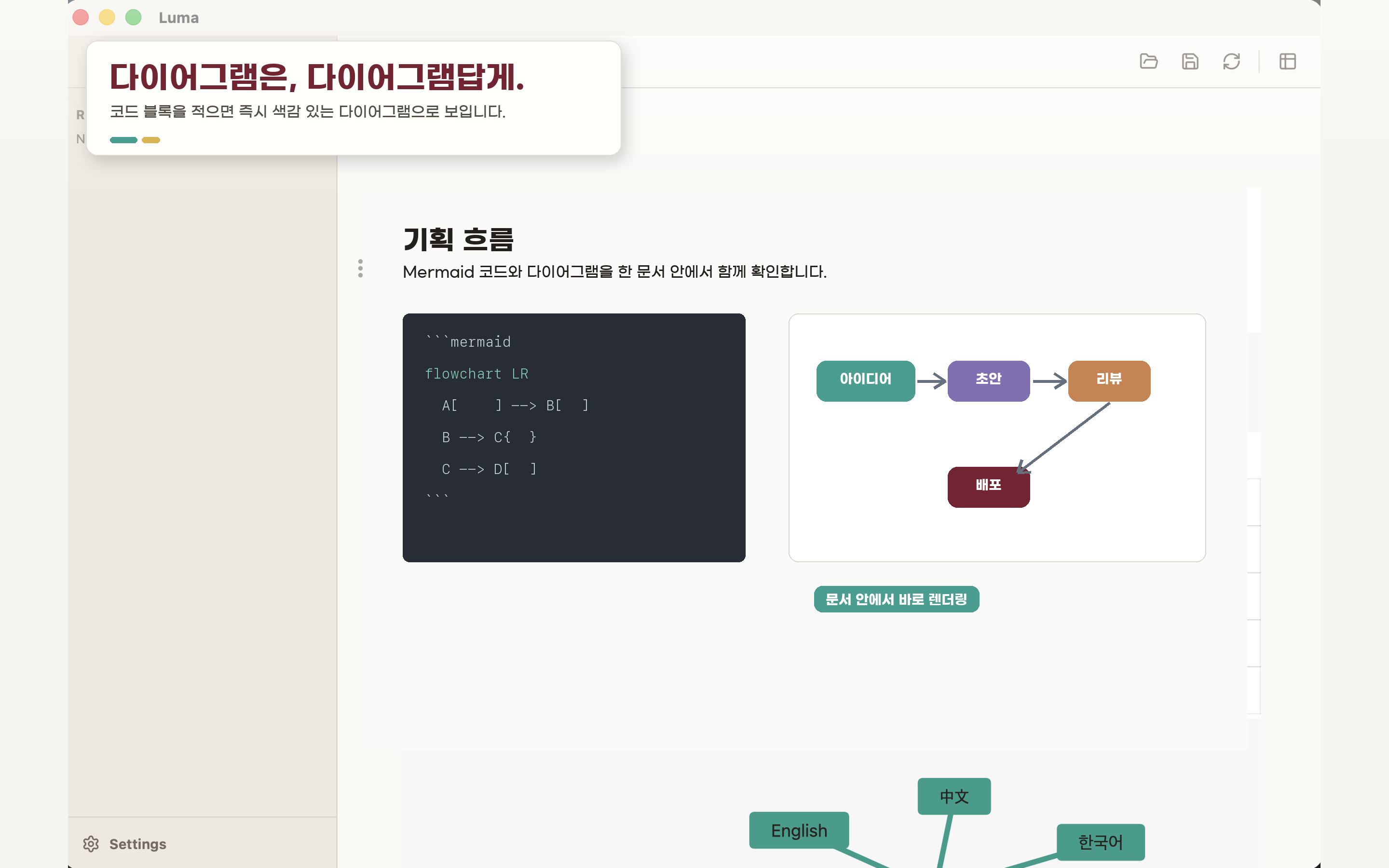Click the 초안 diagram node
This screenshot has height=868, width=1389.
click(988, 380)
